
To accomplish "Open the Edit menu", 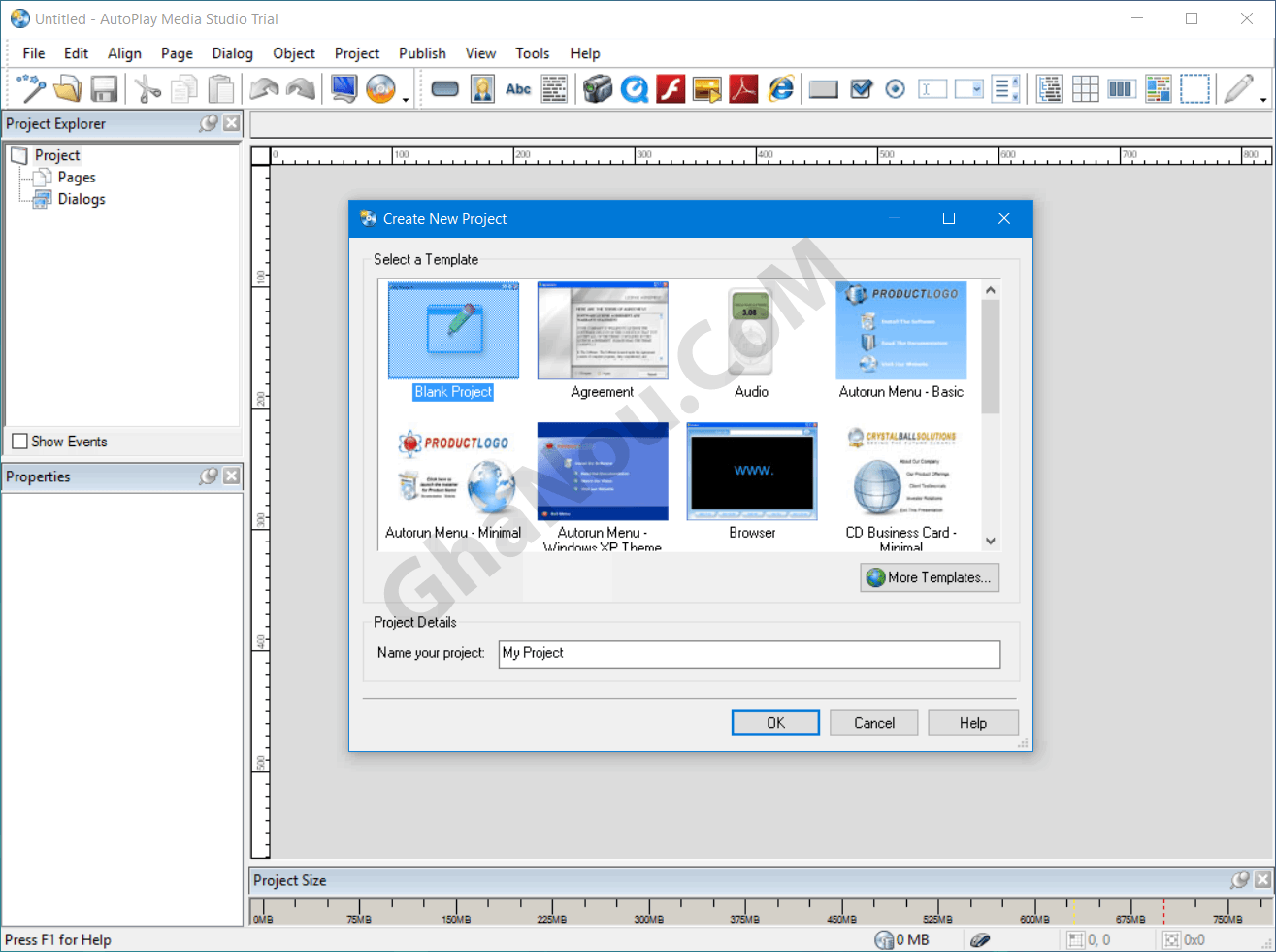I will coord(76,53).
